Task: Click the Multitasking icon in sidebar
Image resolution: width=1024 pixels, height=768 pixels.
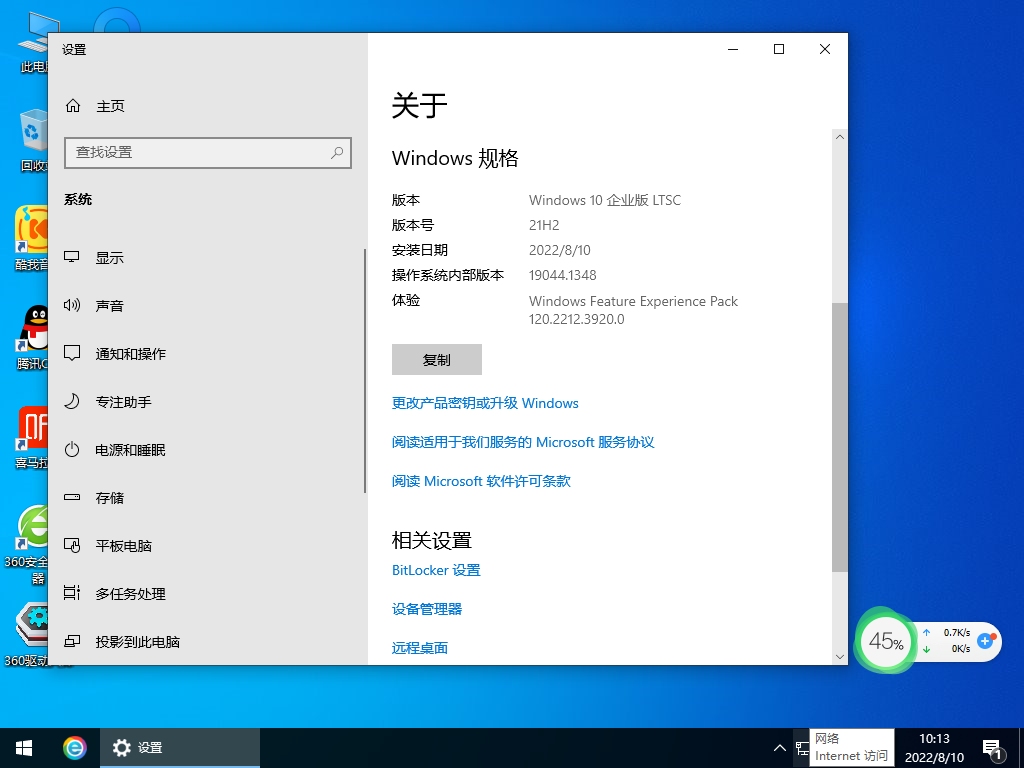Action: 72,594
